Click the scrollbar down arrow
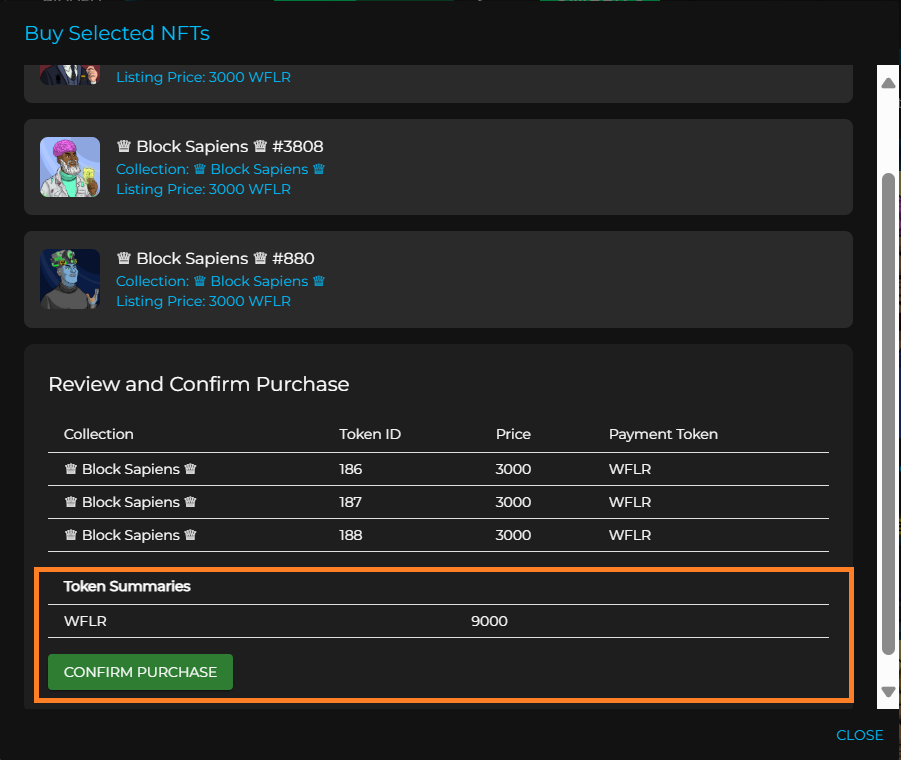Image resolution: width=901 pixels, height=760 pixels. point(888,691)
